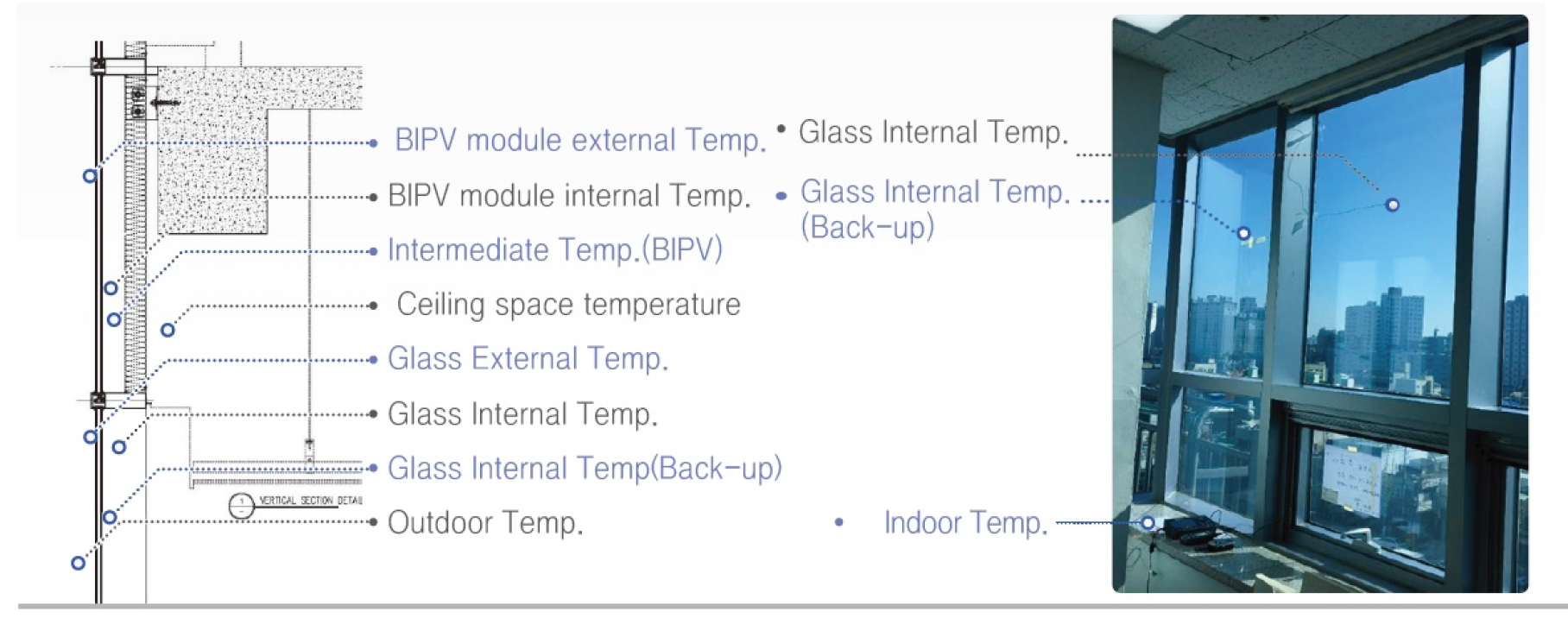The image size is (1568, 618).
Task: Click the Ceiling space temperature sensor circle
Action: [168, 330]
